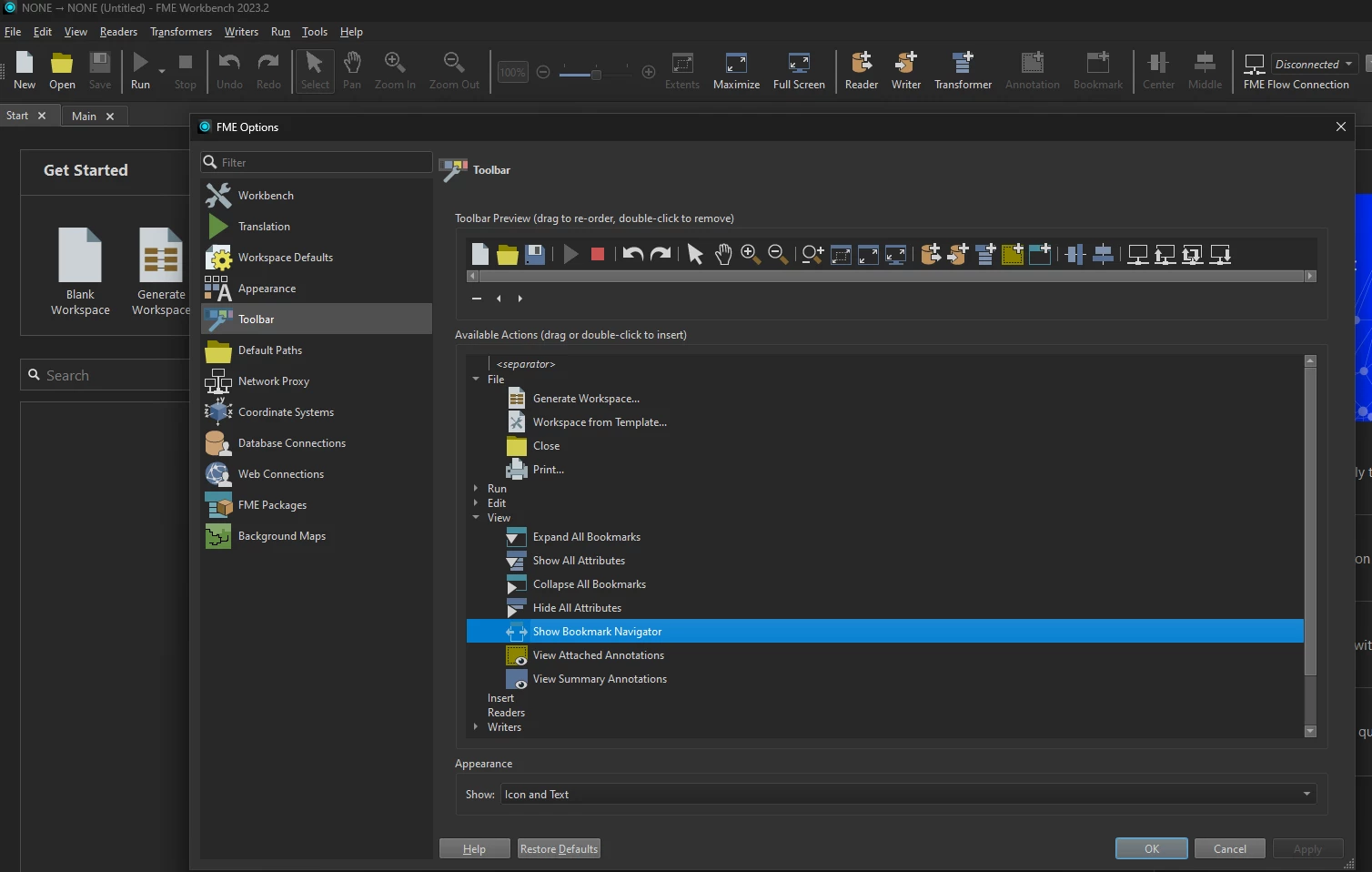The width and height of the screenshot is (1372, 872).
Task: Select the Pan hand icon in Toolbar Preview
Action: point(723,254)
